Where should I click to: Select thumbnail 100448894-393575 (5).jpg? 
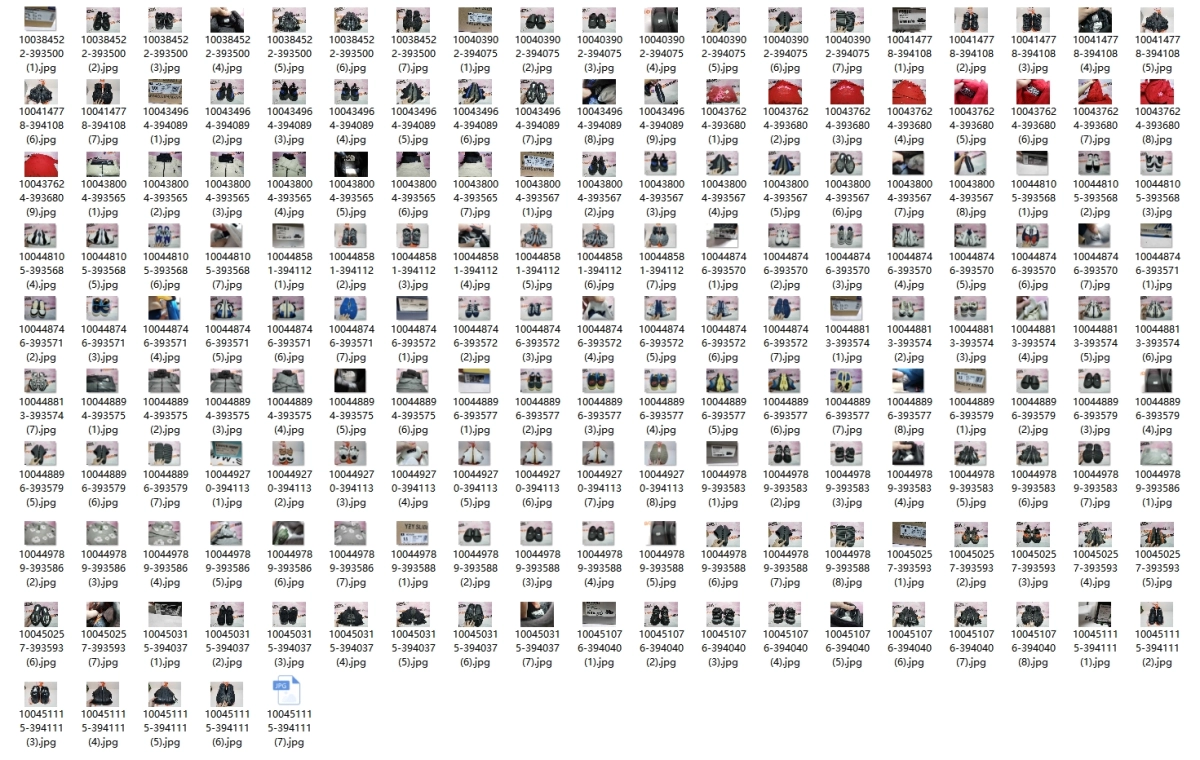coord(350,380)
